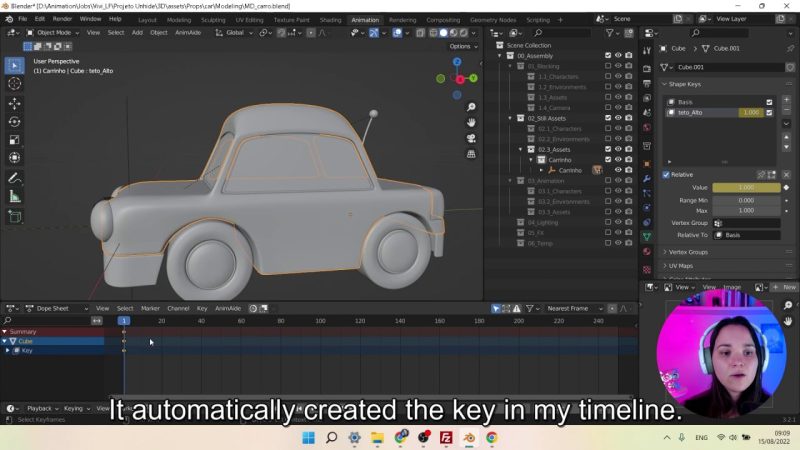Click the add shape key plus button
800x450 pixels.
click(786, 101)
